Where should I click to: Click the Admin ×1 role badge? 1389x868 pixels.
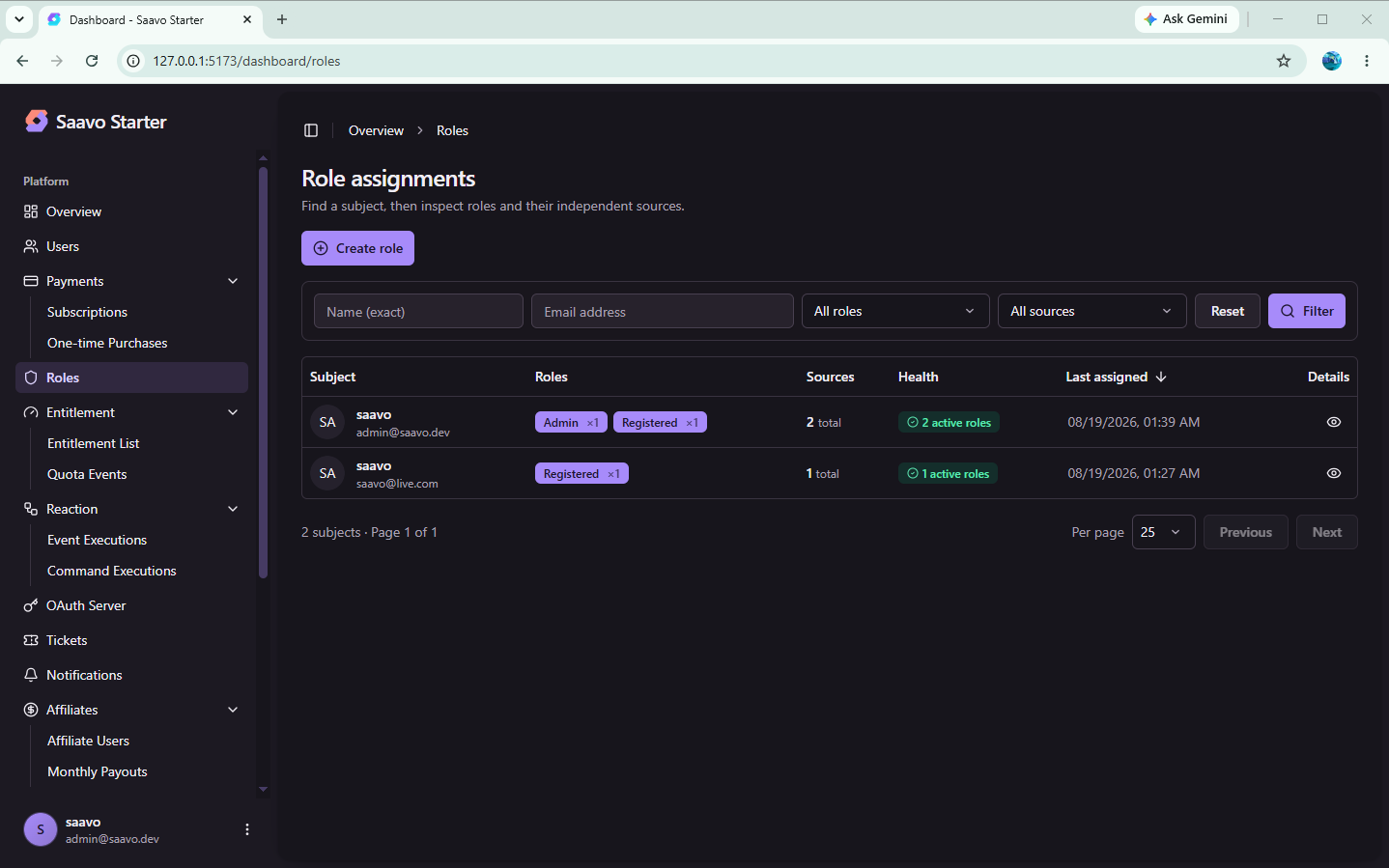coord(571,422)
